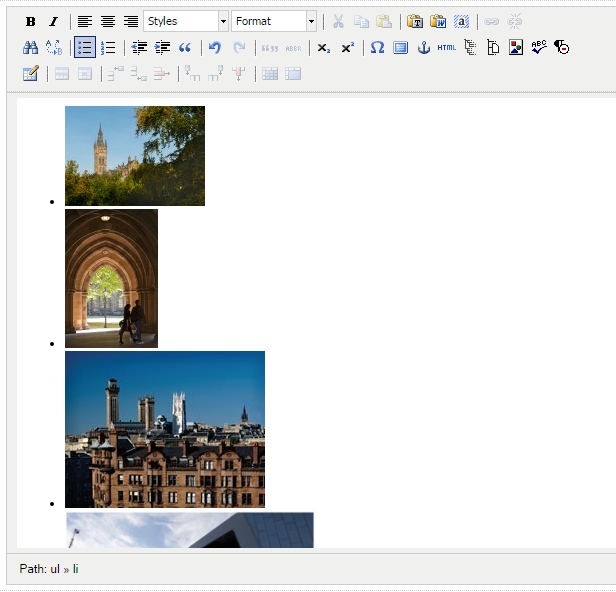Select the stone archway image
The width and height of the screenshot is (616, 592).
point(111,278)
